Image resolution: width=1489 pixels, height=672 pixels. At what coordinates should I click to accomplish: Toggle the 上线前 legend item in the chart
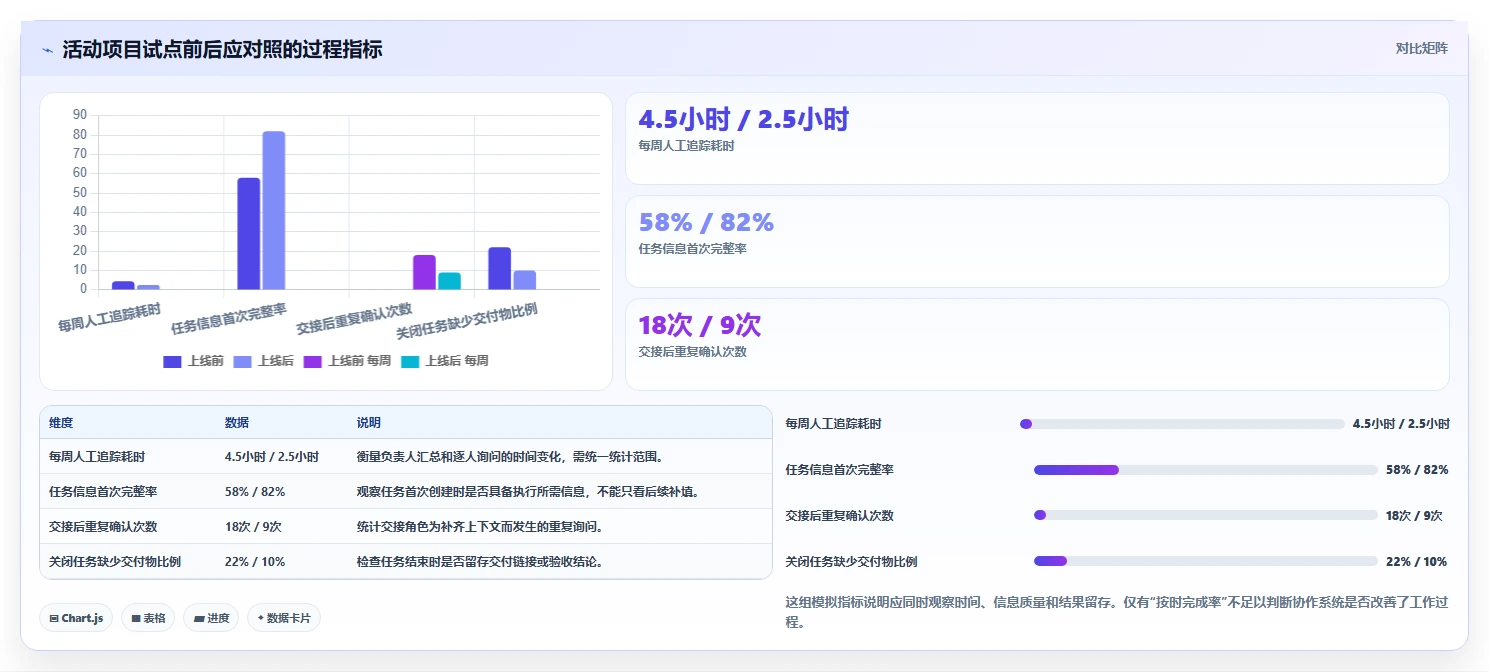[x=193, y=361]
